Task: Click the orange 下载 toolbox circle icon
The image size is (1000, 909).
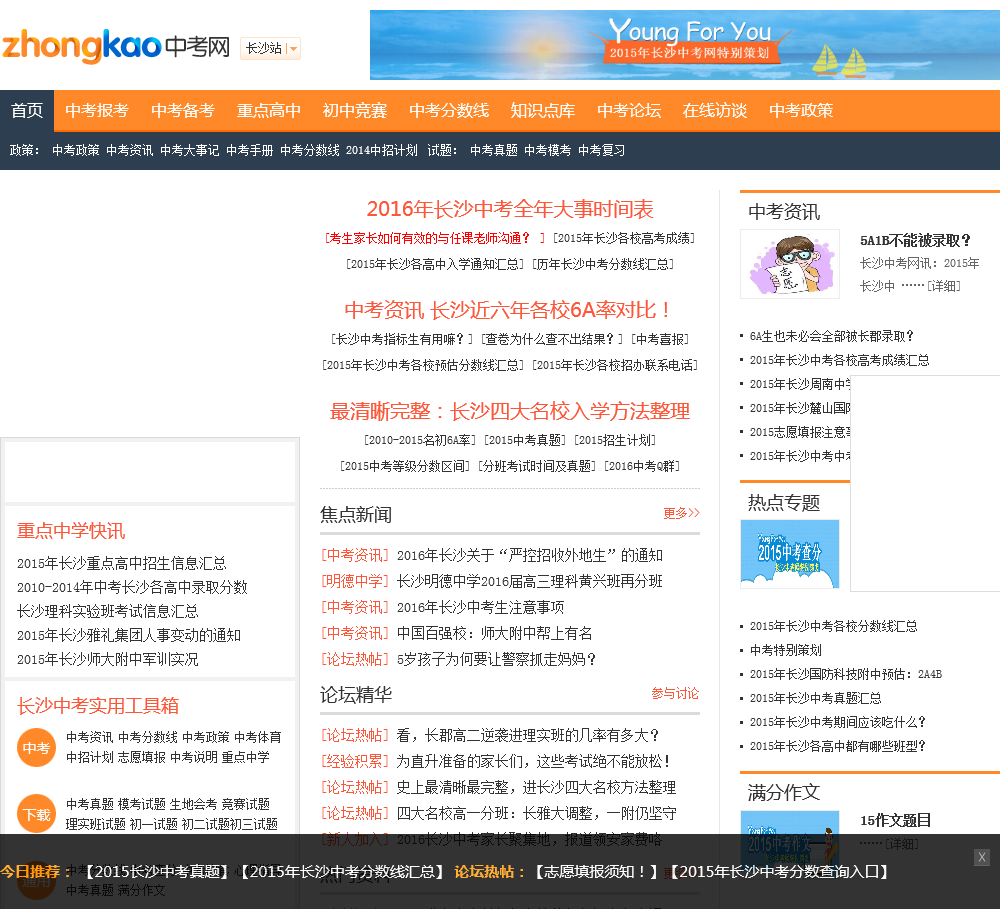Action: click(36, 814)
